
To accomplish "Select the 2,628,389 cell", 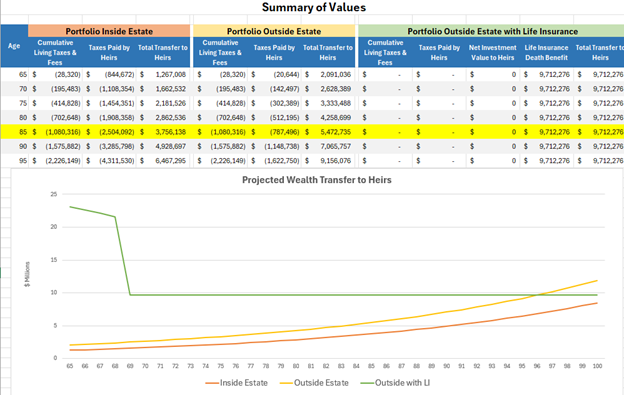I will point(328,89).
